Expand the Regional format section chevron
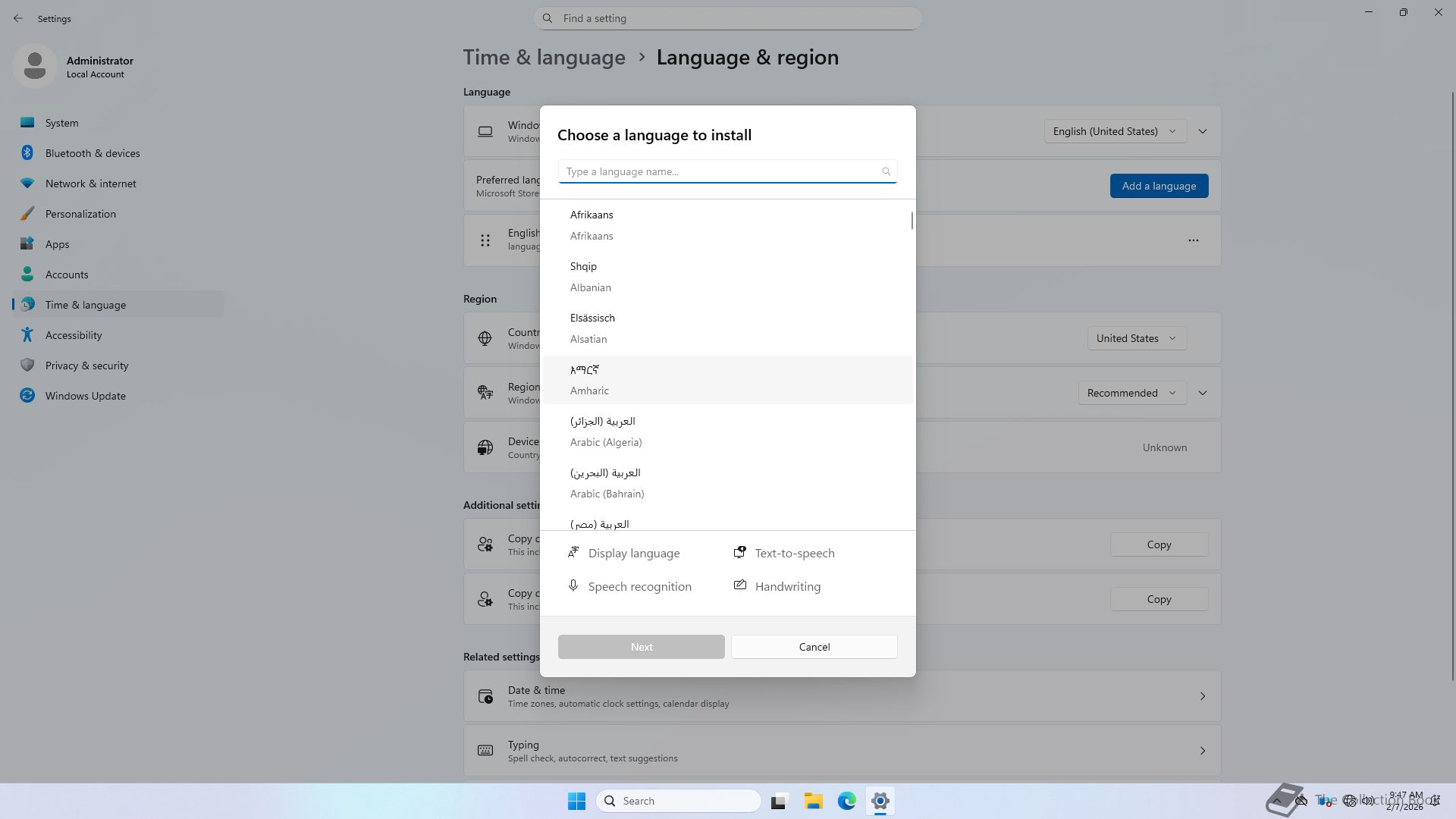The width and height of the screenshot is (1456, 819). [x=1202, y=393]
